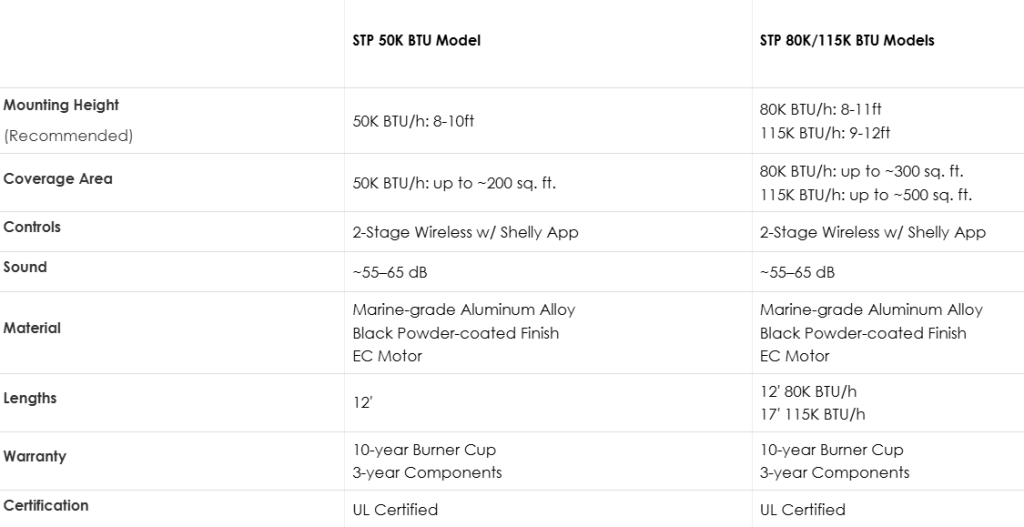
Task: Click the 17' 115K BTU/h length text
Action: coord(812,414)
